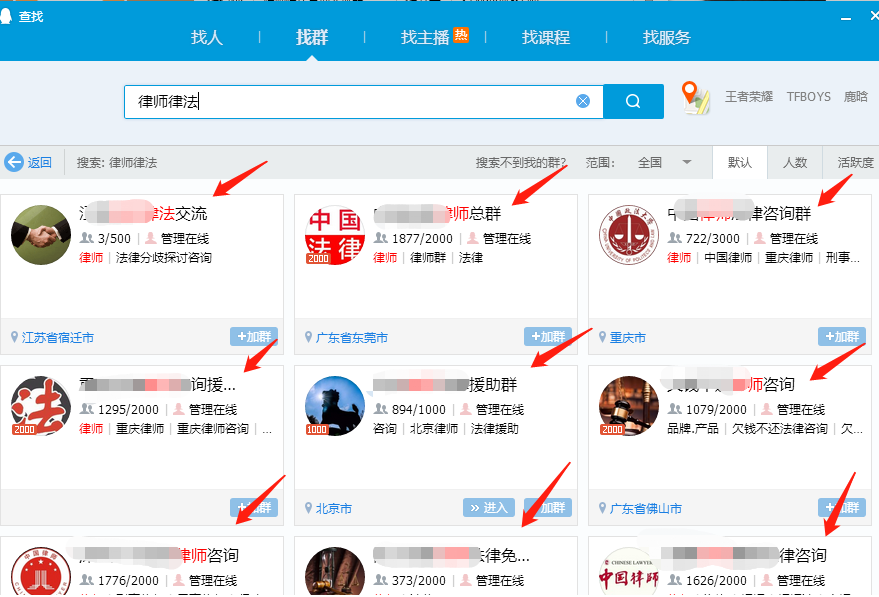
Task: Open the 找课程 tab
Action: click(x=546, y=37)
